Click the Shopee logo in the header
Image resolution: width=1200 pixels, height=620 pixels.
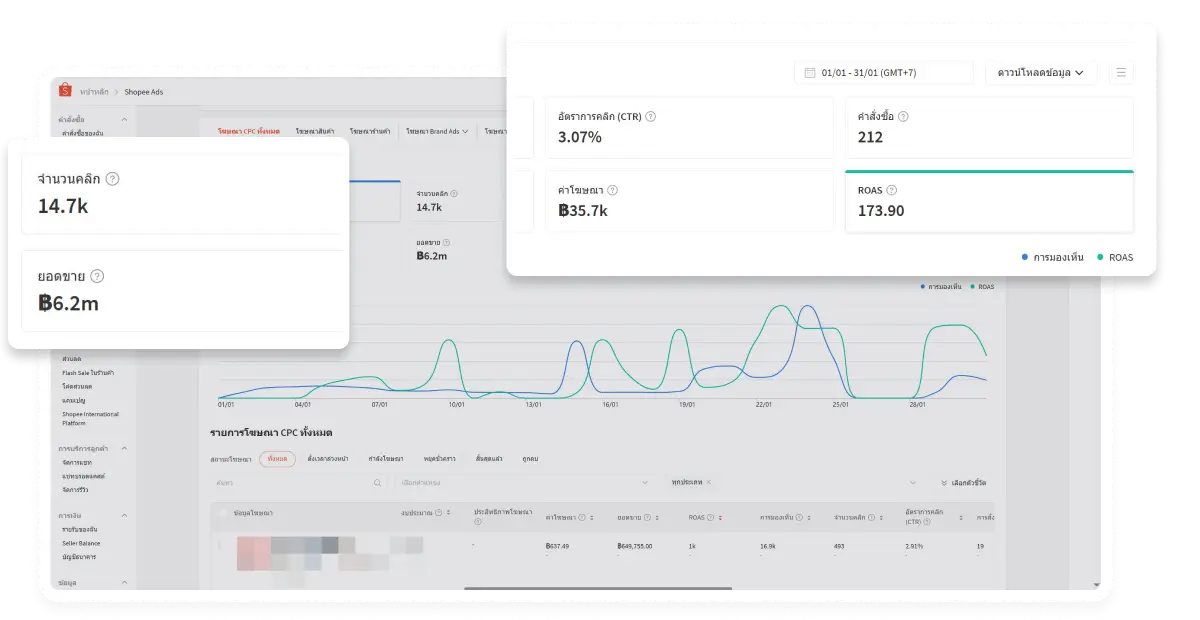66,91
